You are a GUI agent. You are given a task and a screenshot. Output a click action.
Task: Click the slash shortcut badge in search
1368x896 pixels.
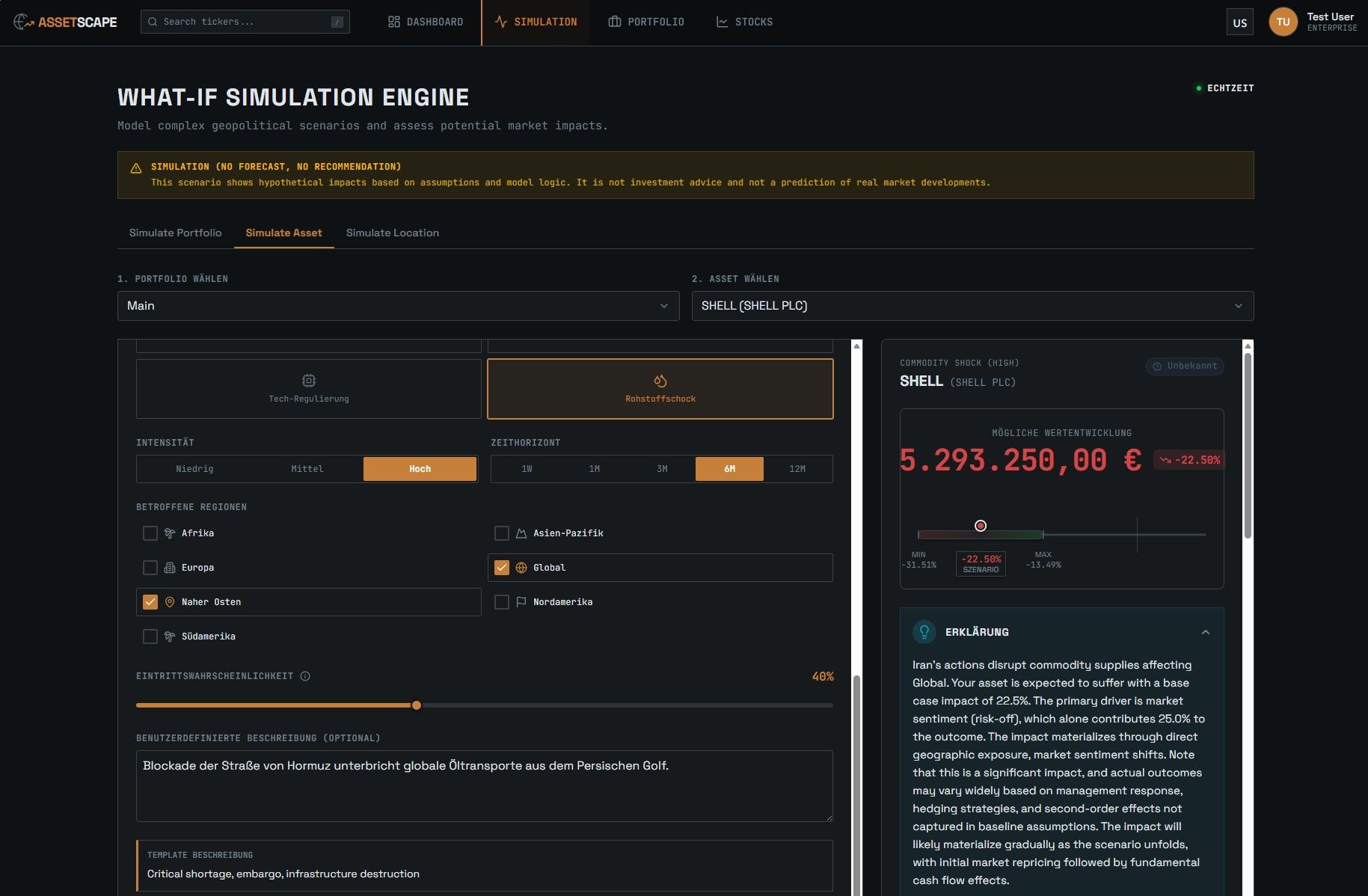point(337,22)
